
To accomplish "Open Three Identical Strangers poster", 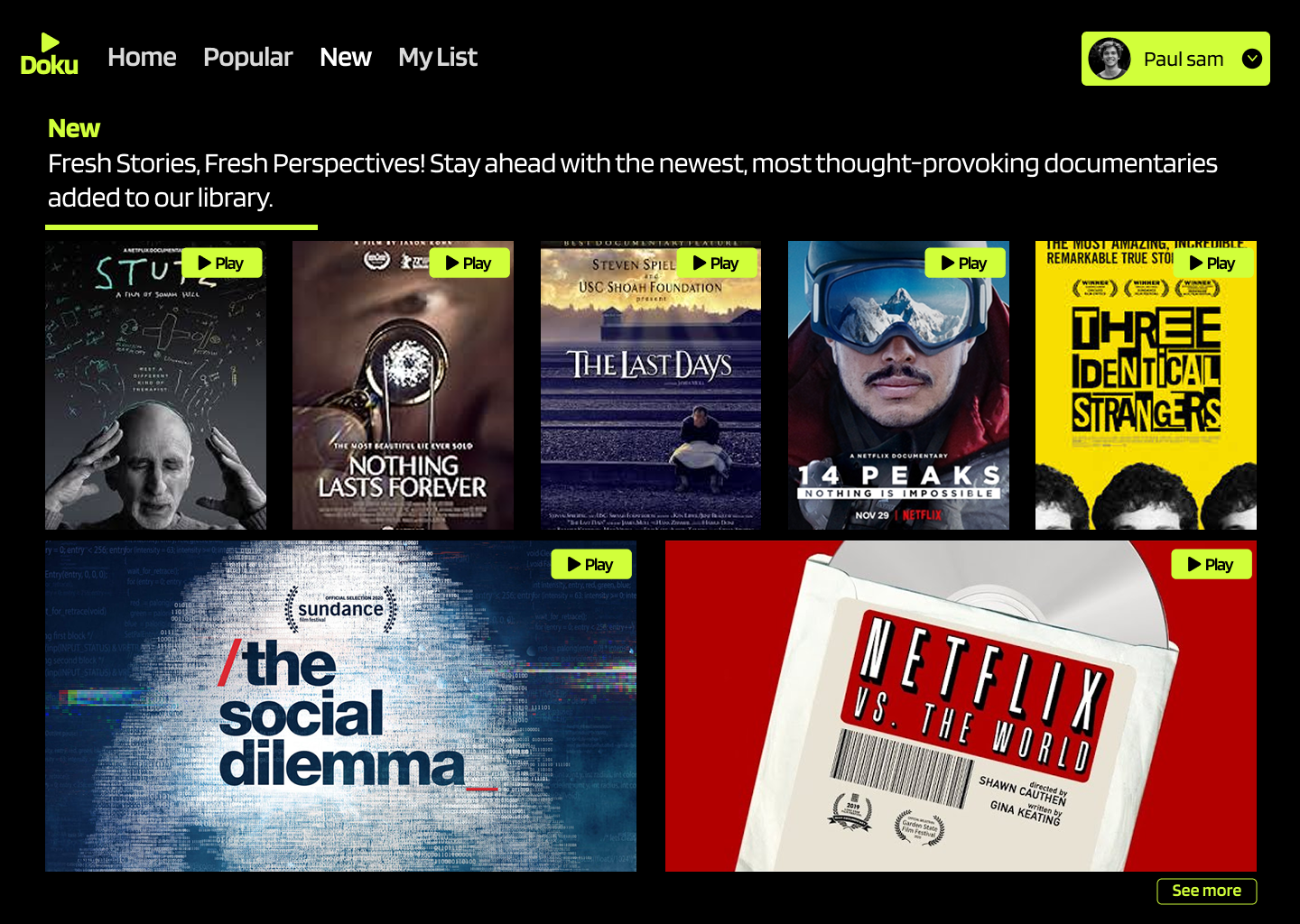I will [1146, 385].
